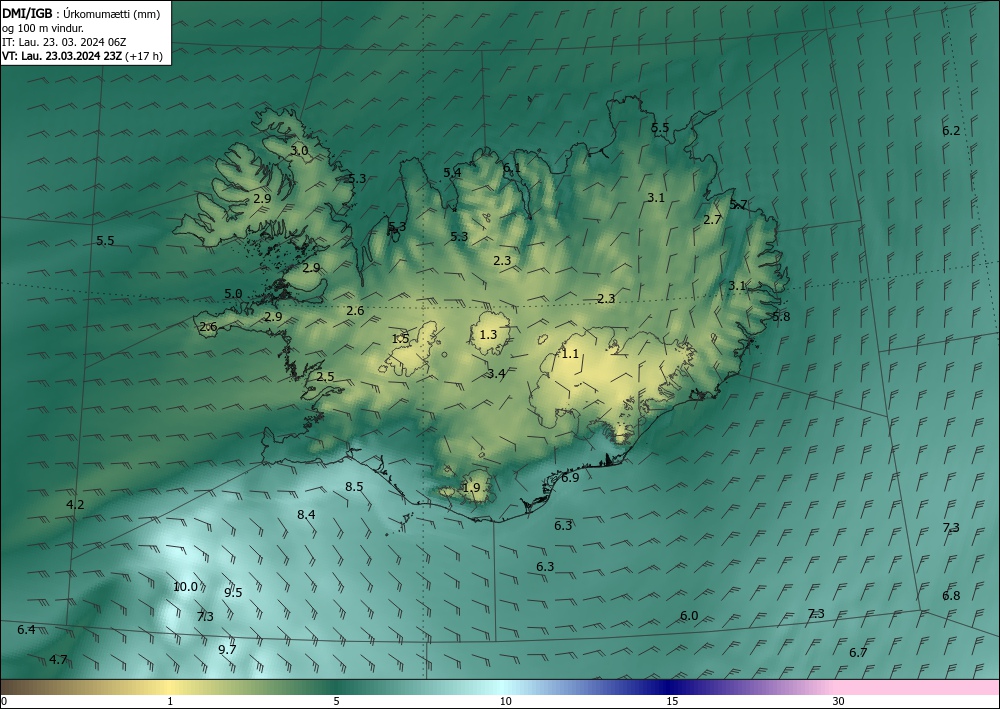
Task: Click the 'VT: Lau. 23.03.2024 23Z (+17 h)' line
Action: [x=82, y=56]
